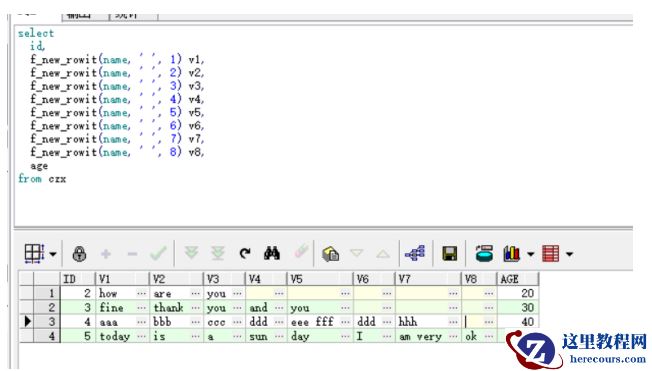Click the fetch next page double-arrow icon
Viewport: 652px width, 371px height.
coord(191,253)
